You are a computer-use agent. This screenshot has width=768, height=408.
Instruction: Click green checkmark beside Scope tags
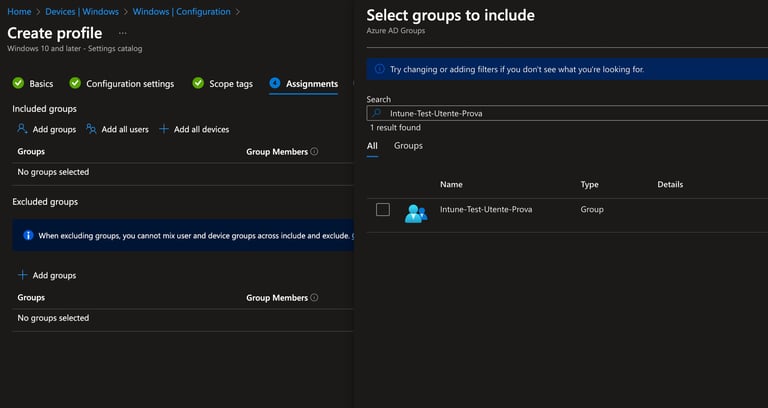pos(198,83)
